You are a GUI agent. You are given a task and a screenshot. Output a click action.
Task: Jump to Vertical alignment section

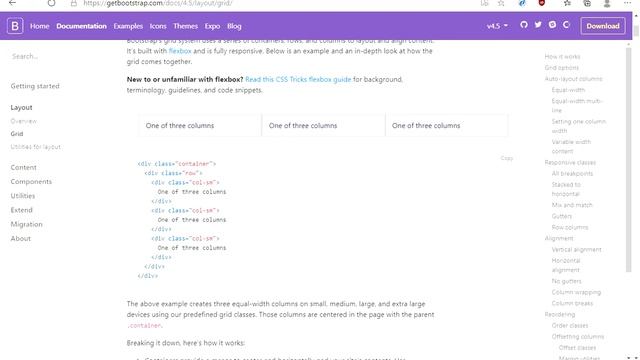click(576, 249)
